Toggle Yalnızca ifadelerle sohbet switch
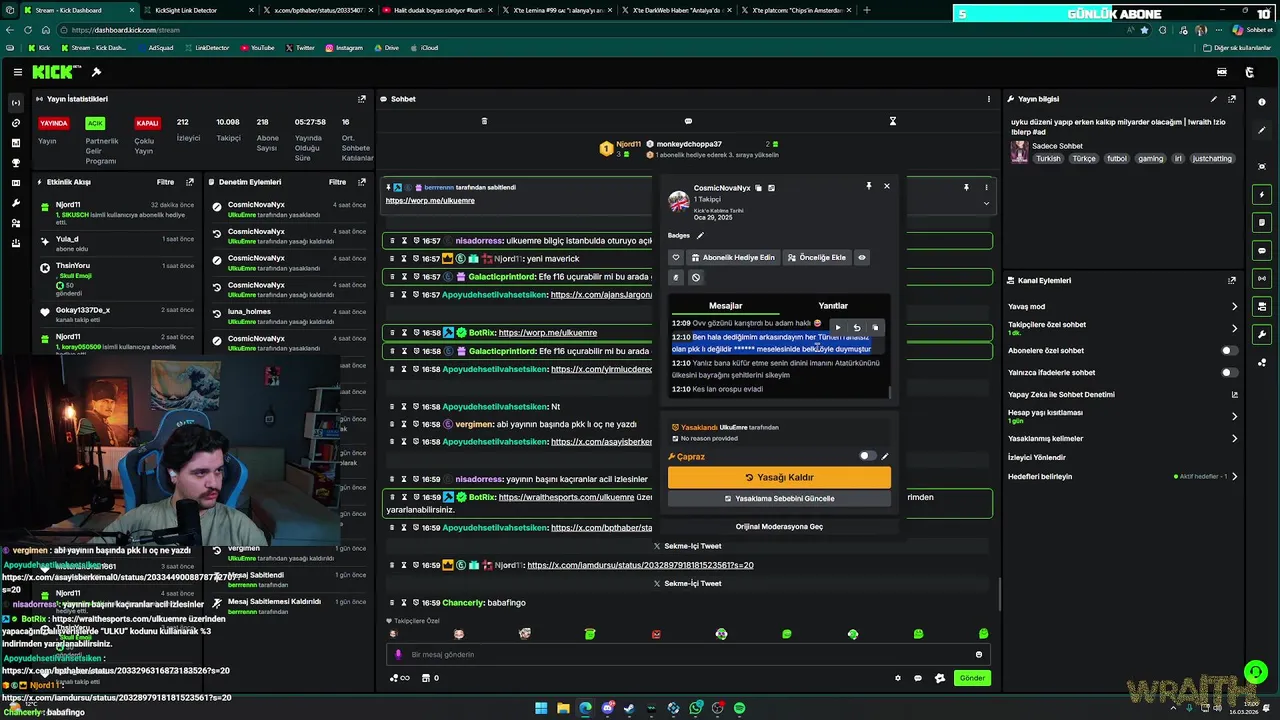 pos(1230,373)
